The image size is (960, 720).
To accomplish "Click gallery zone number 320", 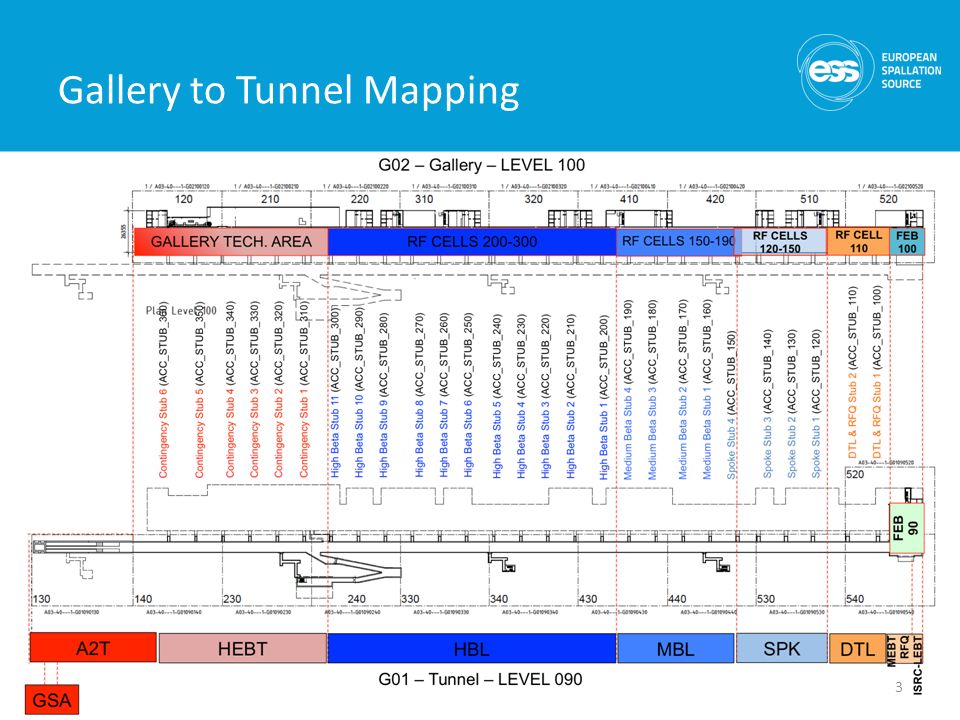I will [533, 199].
